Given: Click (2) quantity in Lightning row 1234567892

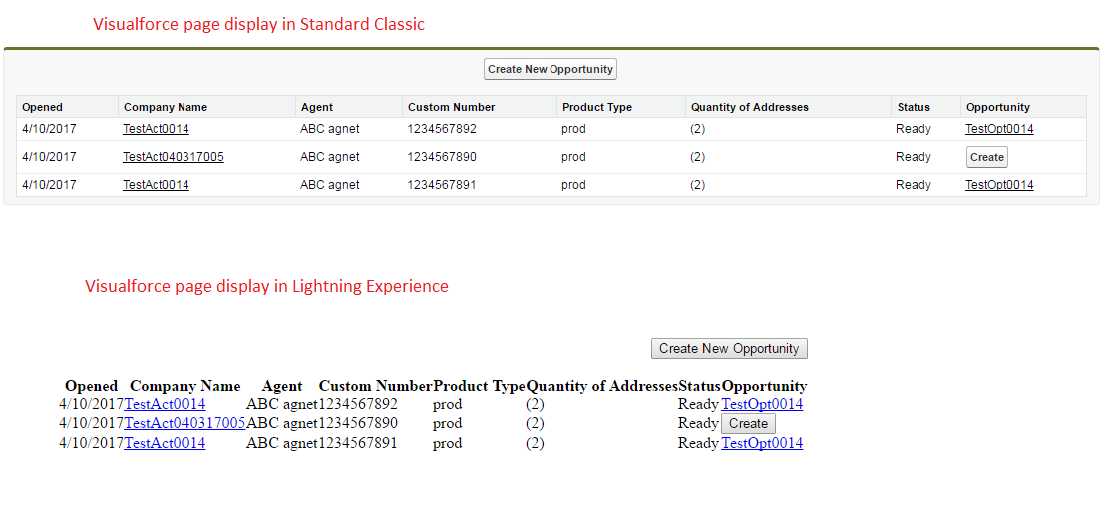Looking at the screenshot, I should (535, 404).
